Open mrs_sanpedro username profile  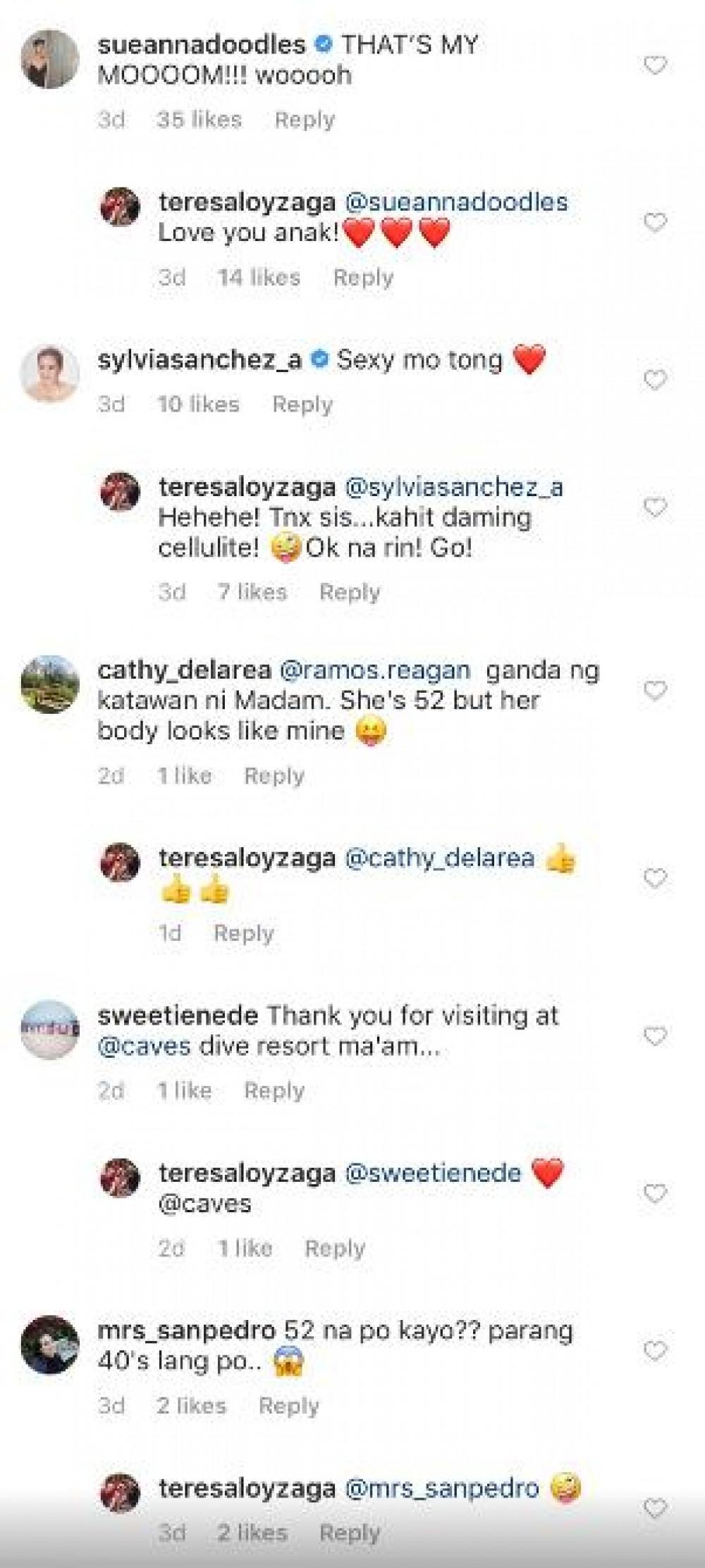(x=186, y=1331)
